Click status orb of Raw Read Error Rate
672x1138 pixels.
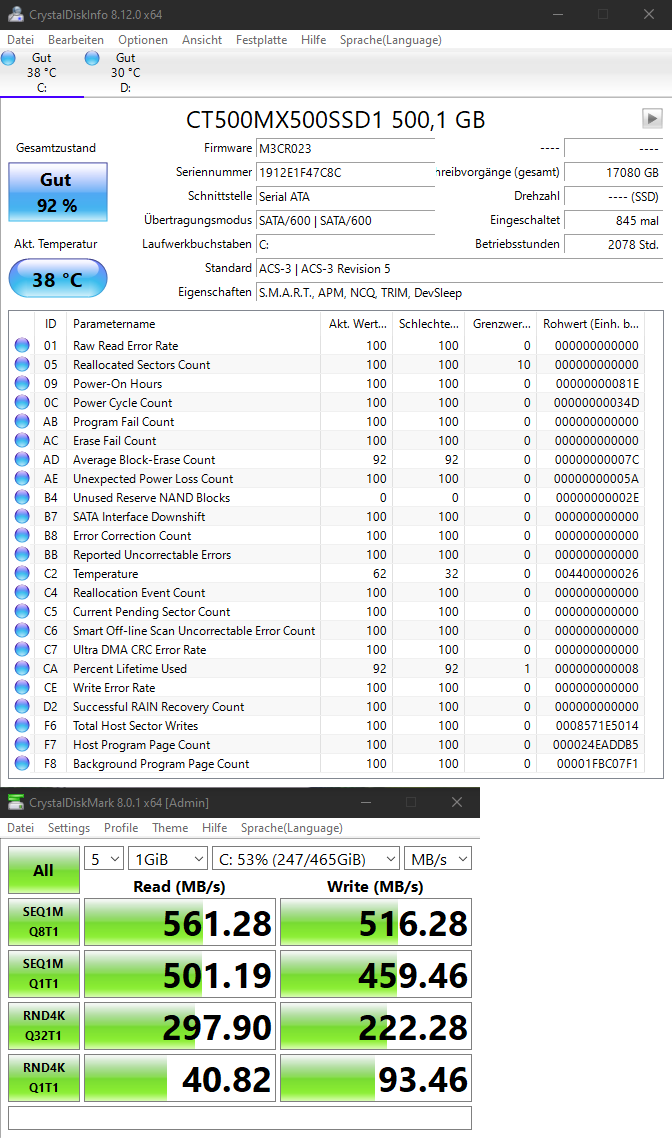click(22, 345)
